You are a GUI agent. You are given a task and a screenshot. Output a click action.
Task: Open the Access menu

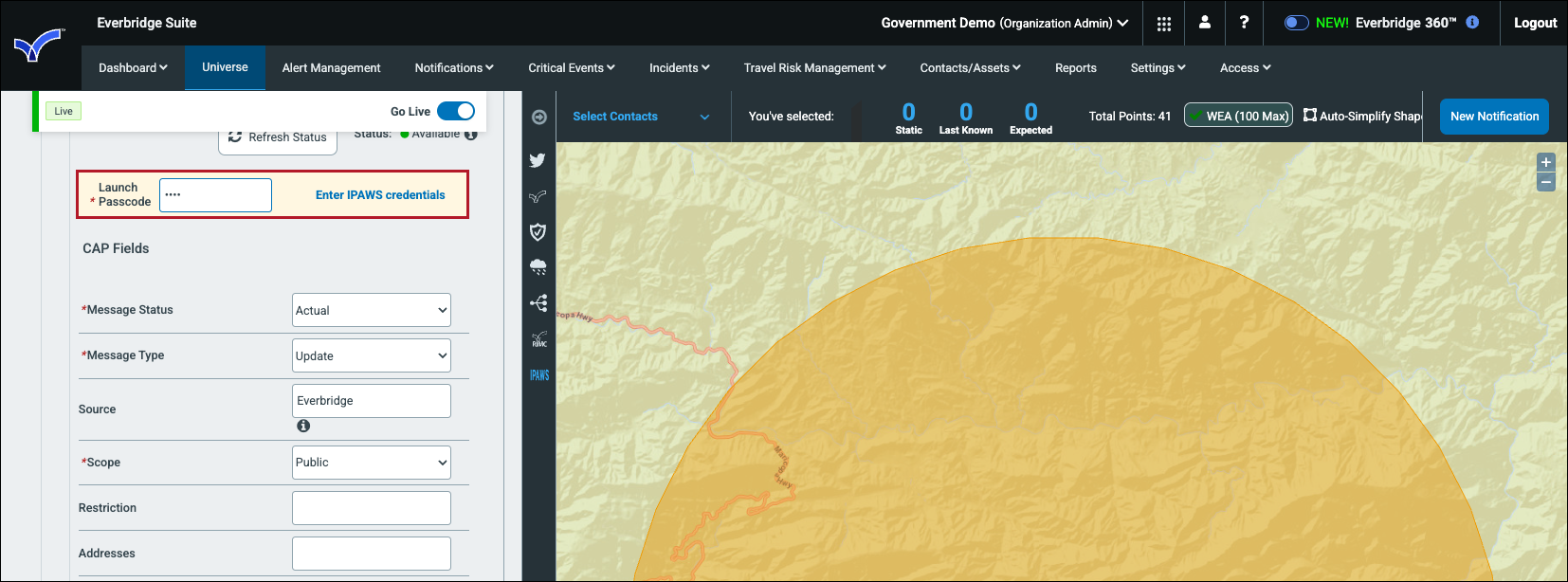pyautogui.click(x=1246, y=68)
